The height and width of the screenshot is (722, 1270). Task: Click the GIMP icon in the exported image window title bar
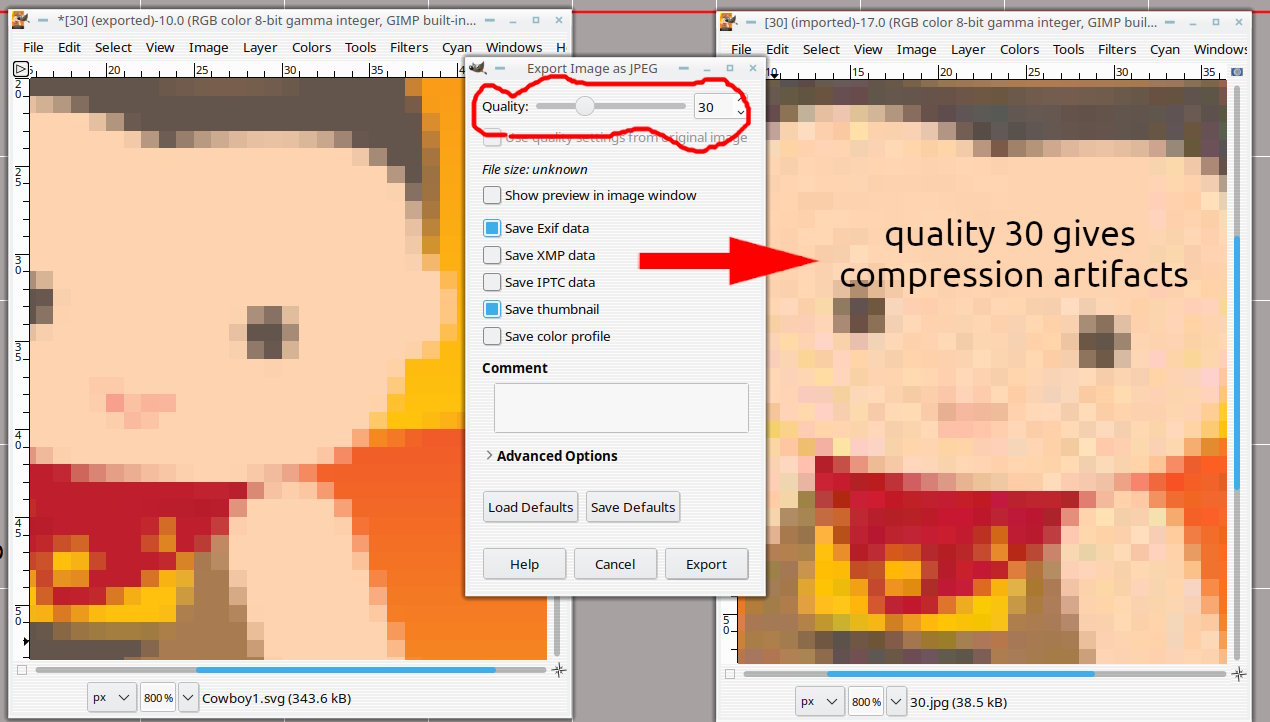click(22, 20)
